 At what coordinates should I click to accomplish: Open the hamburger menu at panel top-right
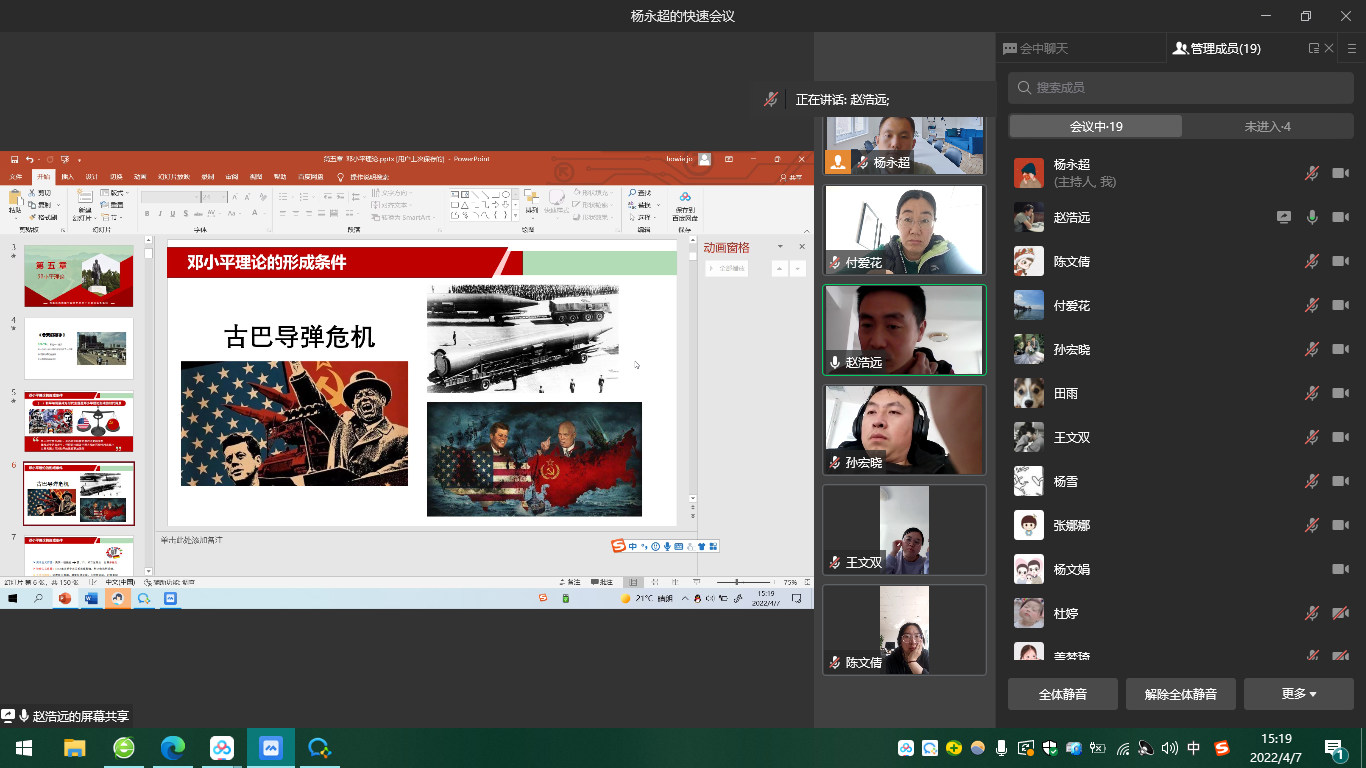coord(1352,48)
